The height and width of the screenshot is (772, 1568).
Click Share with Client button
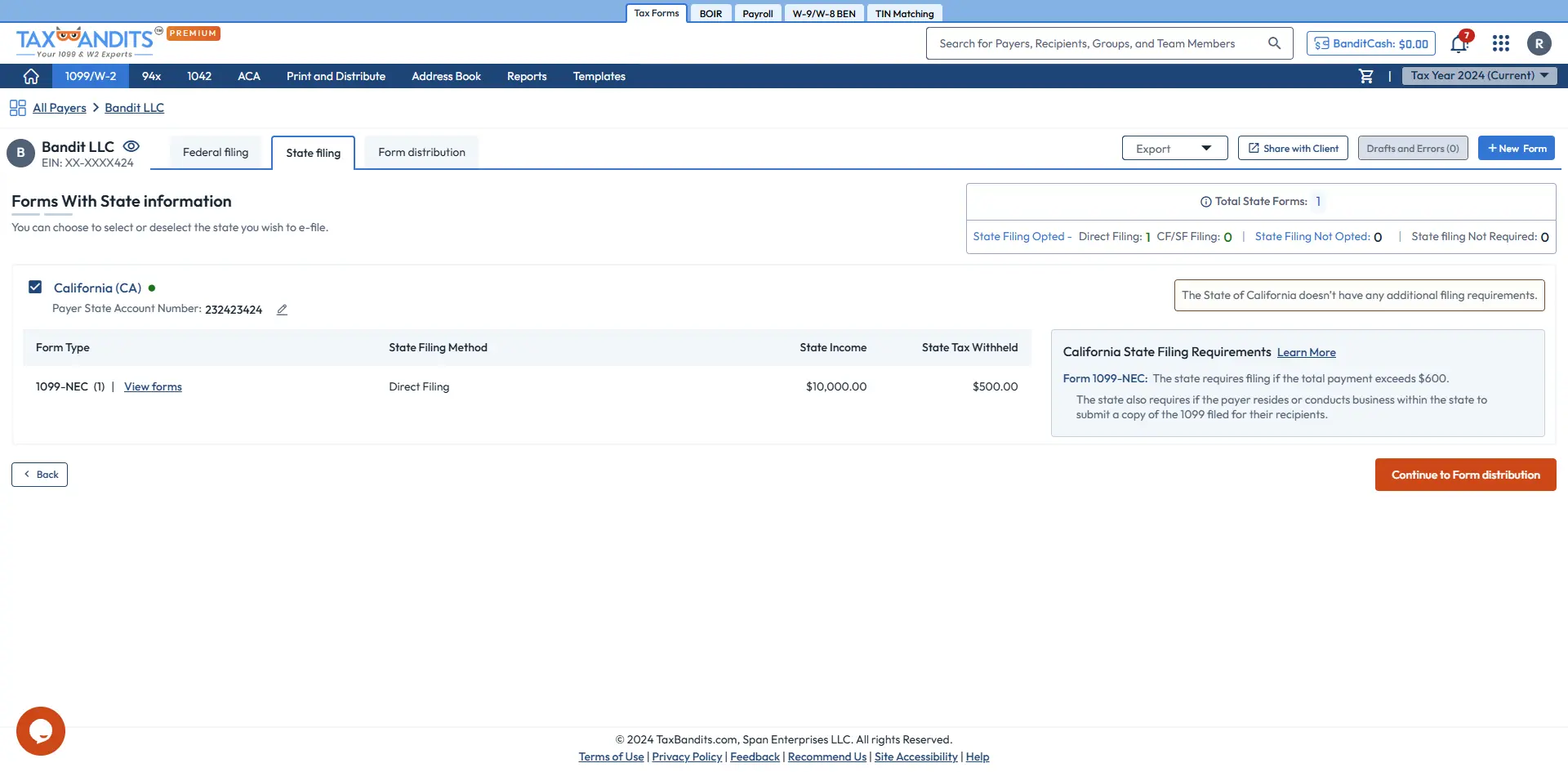coord(1293,149)
